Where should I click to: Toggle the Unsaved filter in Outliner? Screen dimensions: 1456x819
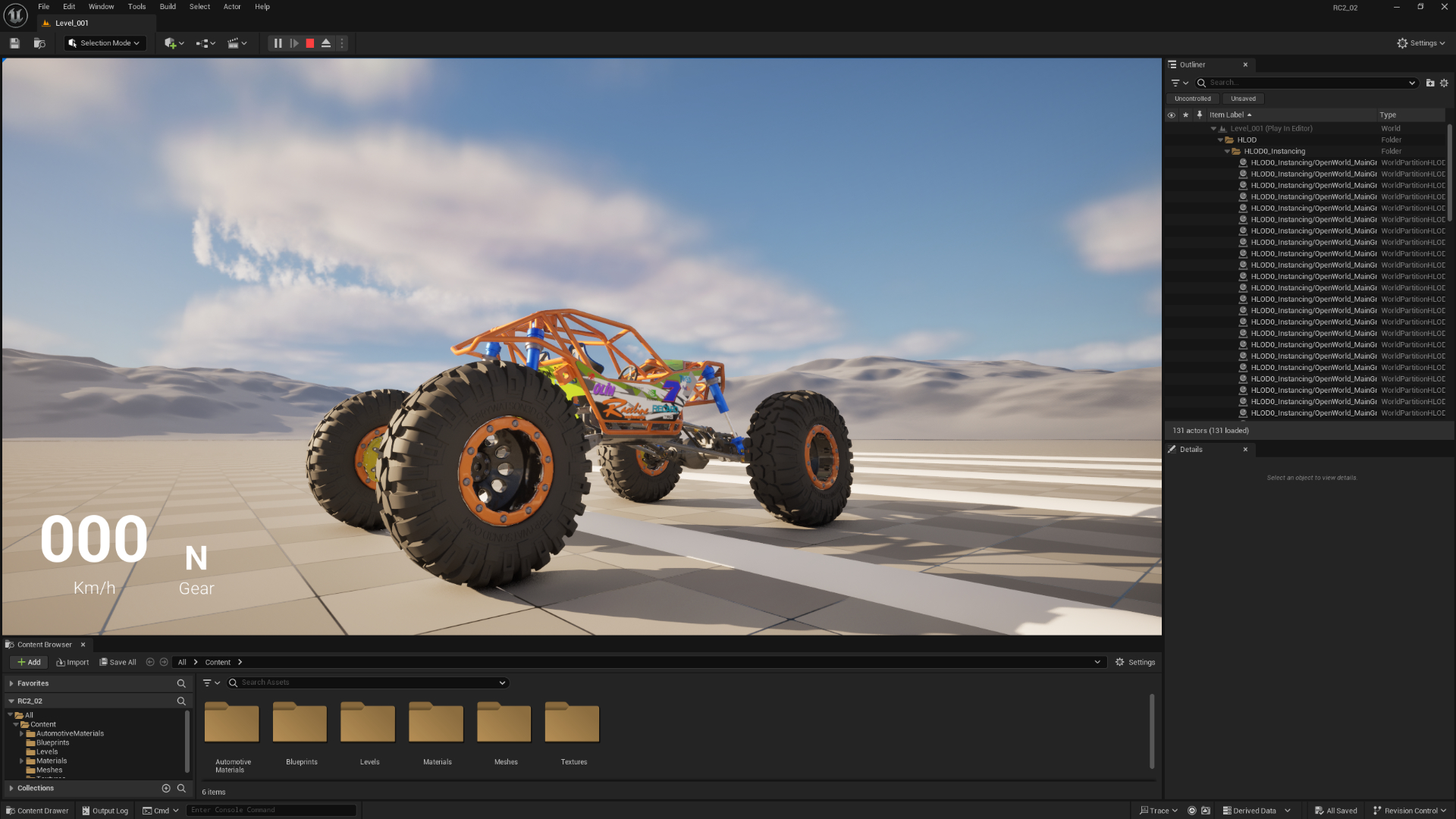pyautogui.click(x=1243, y=99)
